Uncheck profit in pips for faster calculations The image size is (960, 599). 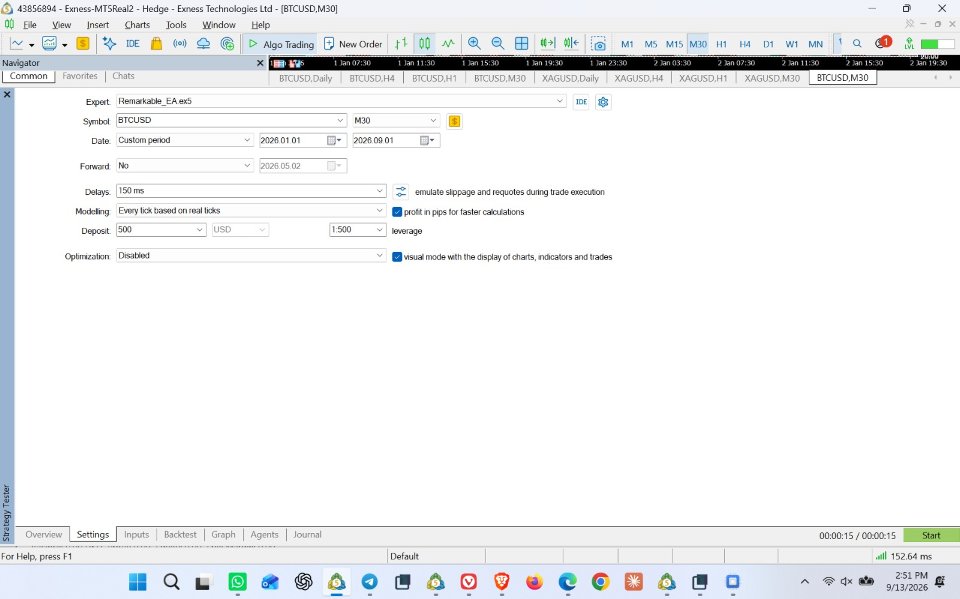397,212
